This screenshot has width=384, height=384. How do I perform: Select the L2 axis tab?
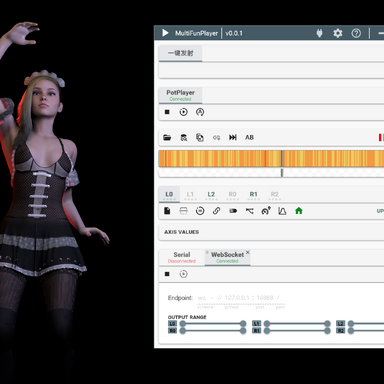coord(211,195)
